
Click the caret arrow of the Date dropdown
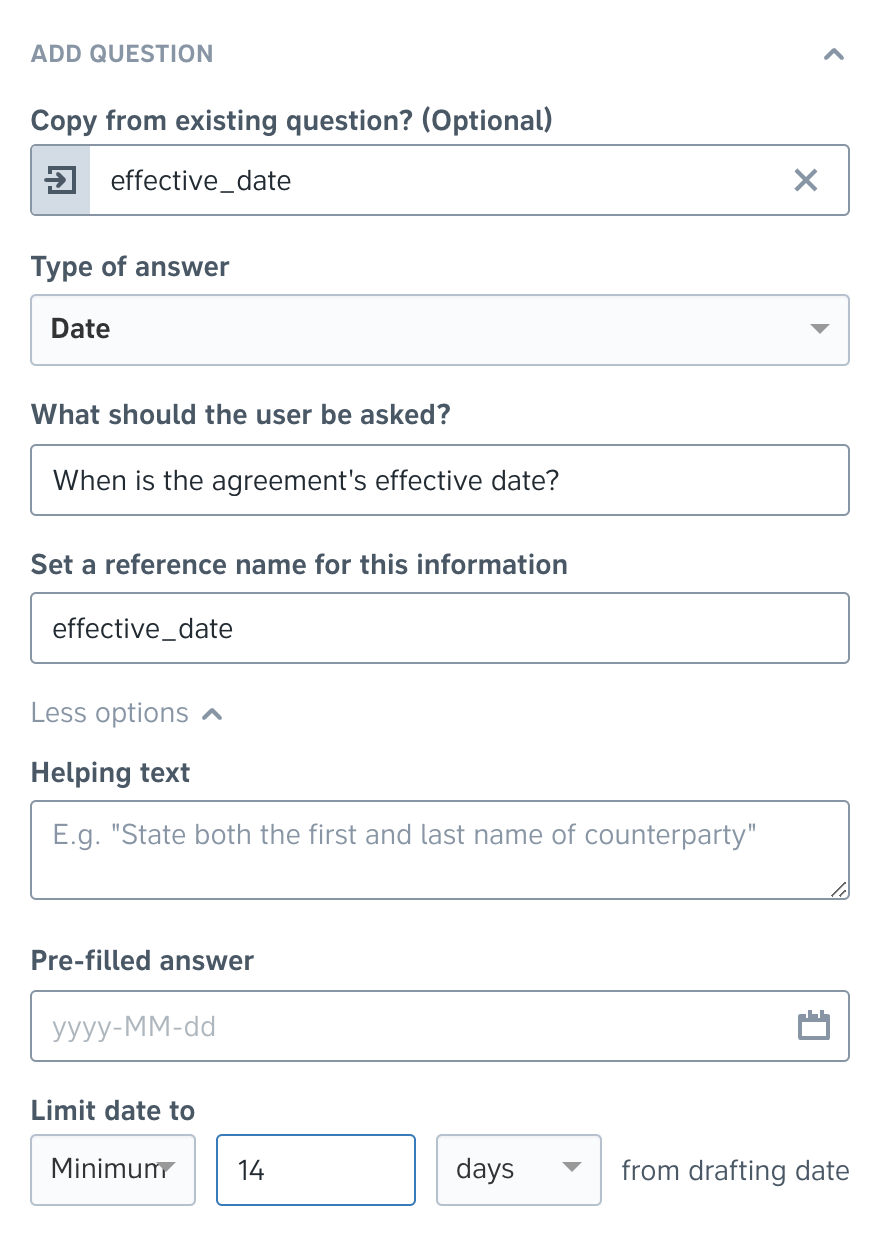[820, 329]
